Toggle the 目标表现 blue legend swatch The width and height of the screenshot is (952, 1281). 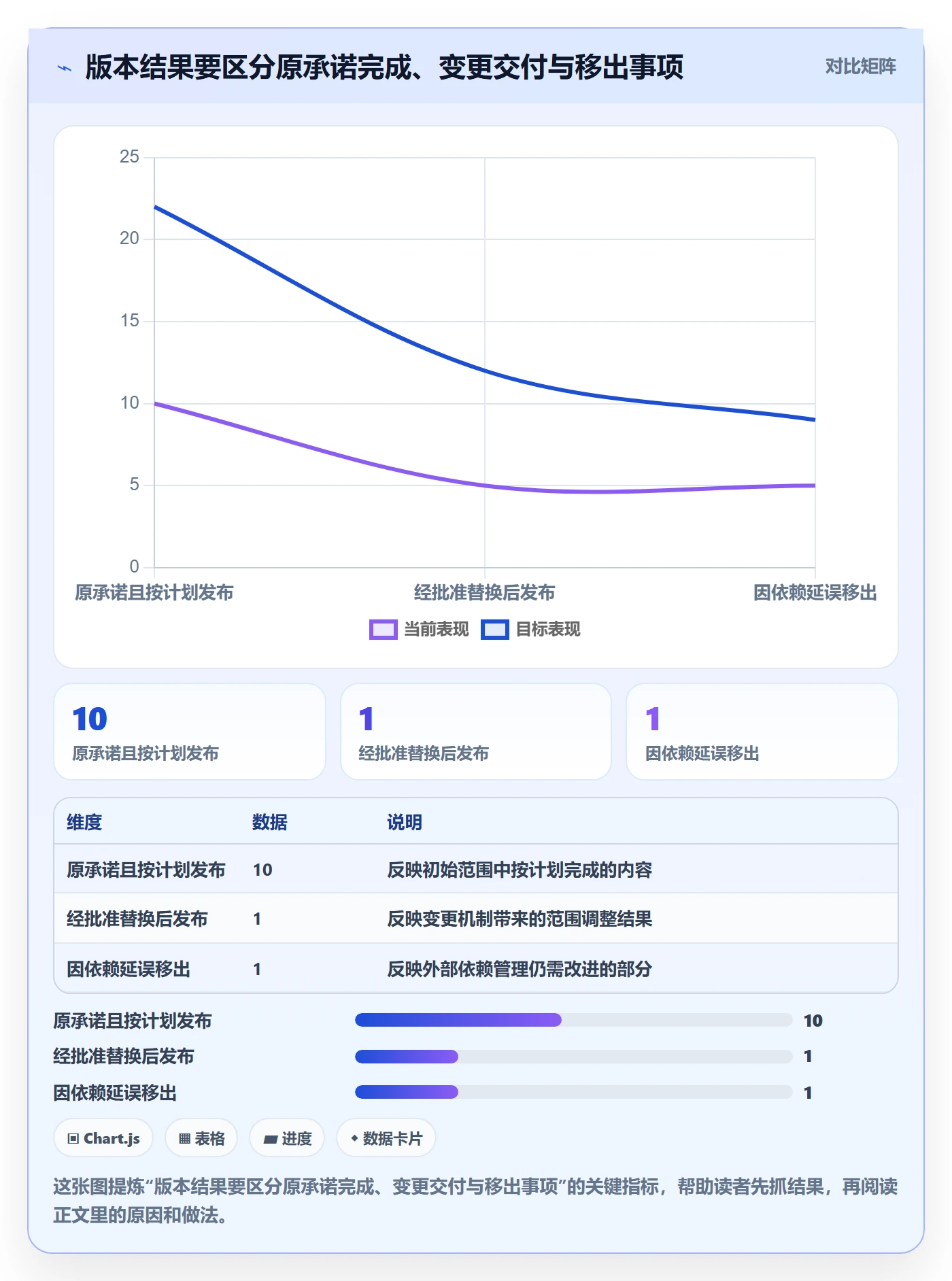click(494, 630)
